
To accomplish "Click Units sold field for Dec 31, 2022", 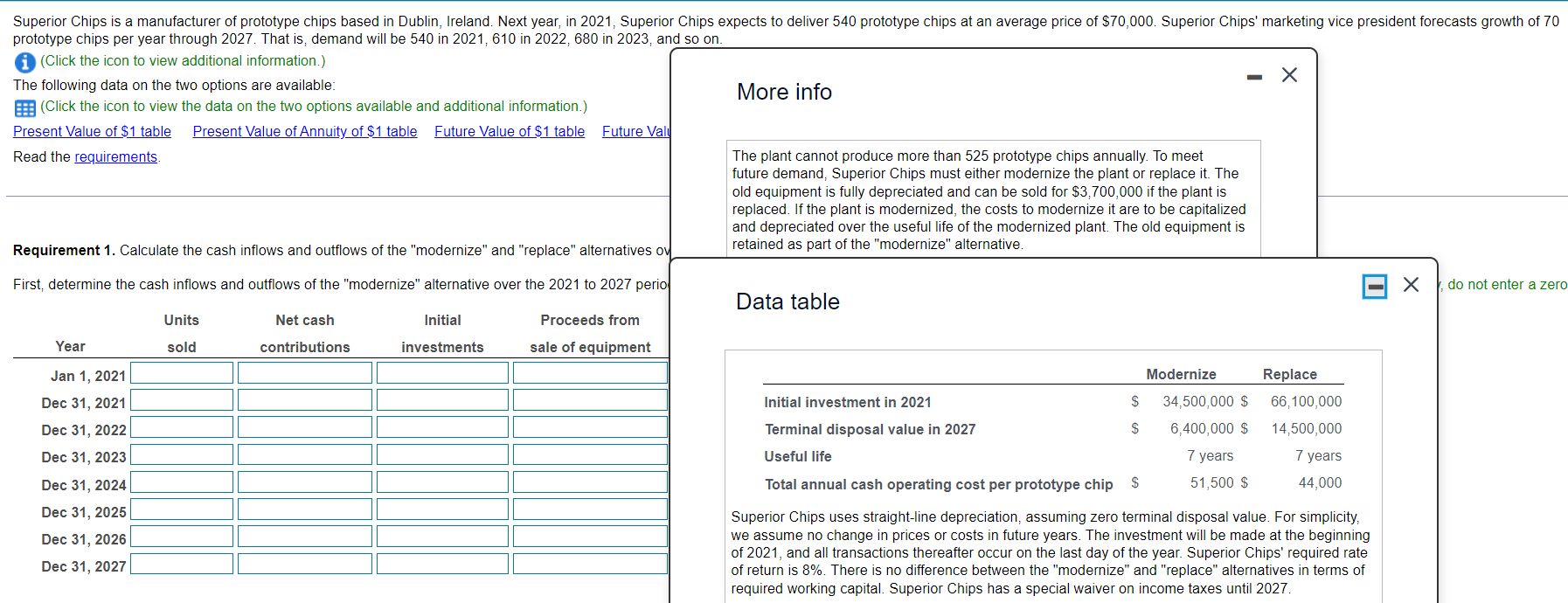I will click(x=182, y=427).
